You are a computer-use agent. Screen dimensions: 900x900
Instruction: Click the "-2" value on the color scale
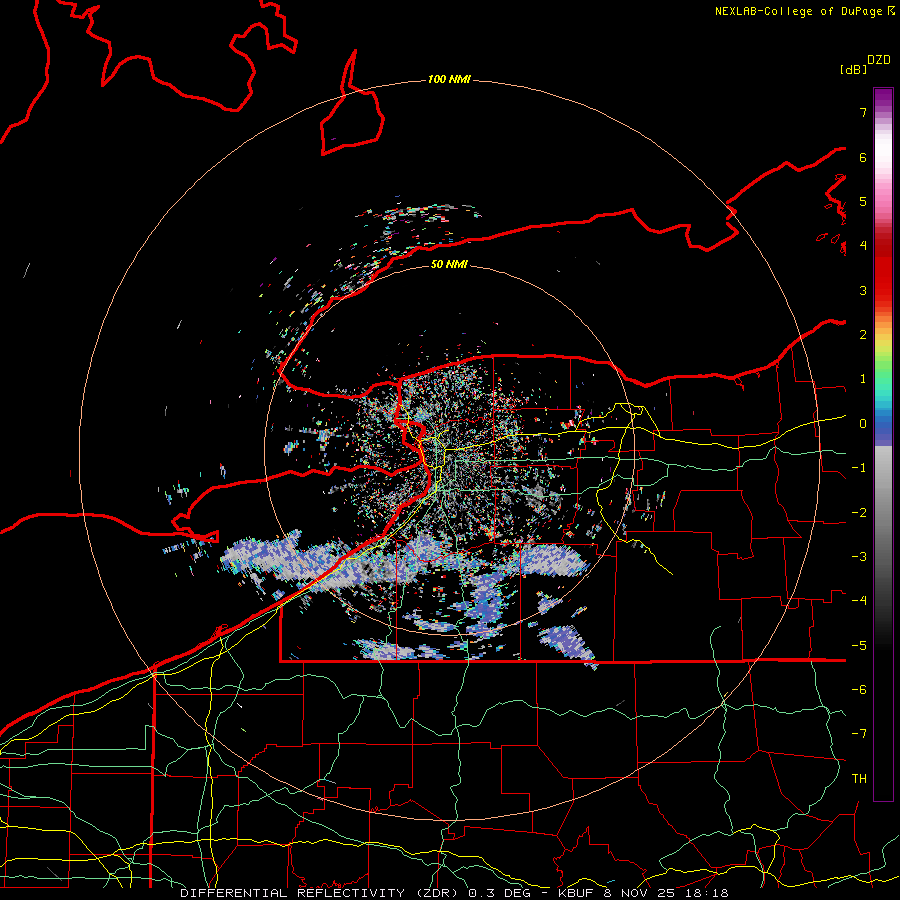[x=859, y=513]
